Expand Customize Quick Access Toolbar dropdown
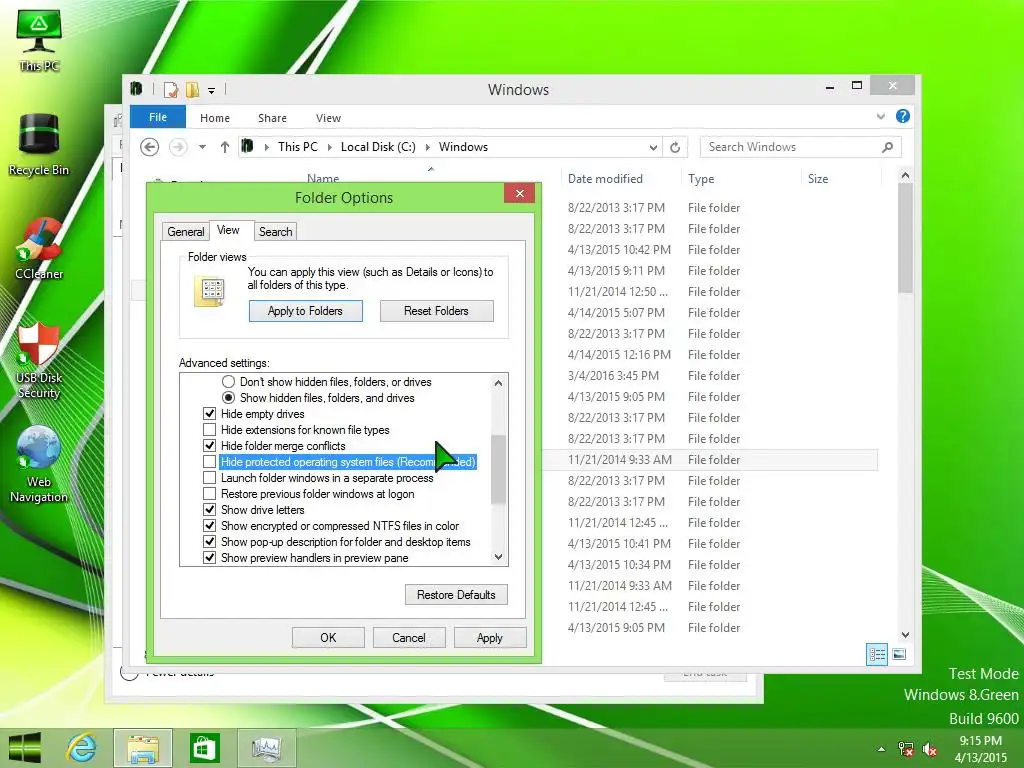The width and height of the screenshot is (1024, 768). click(212, 91)
